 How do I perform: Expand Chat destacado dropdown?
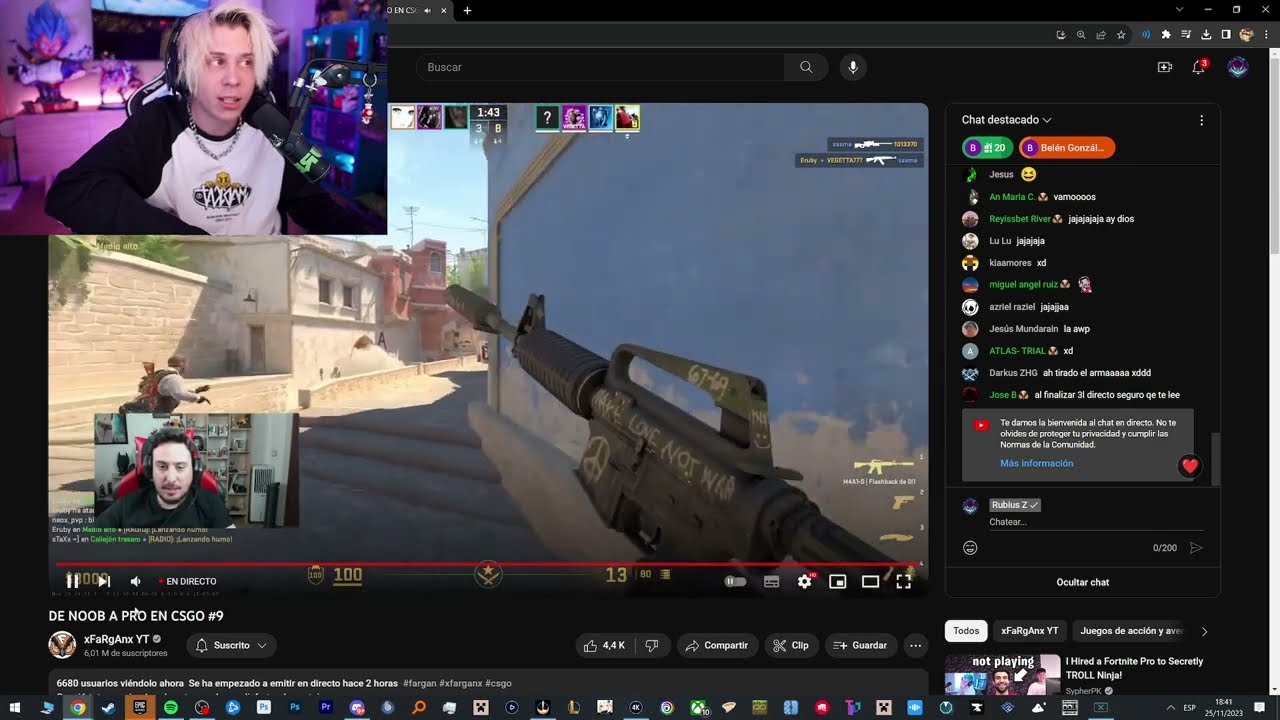(1006, 120)
